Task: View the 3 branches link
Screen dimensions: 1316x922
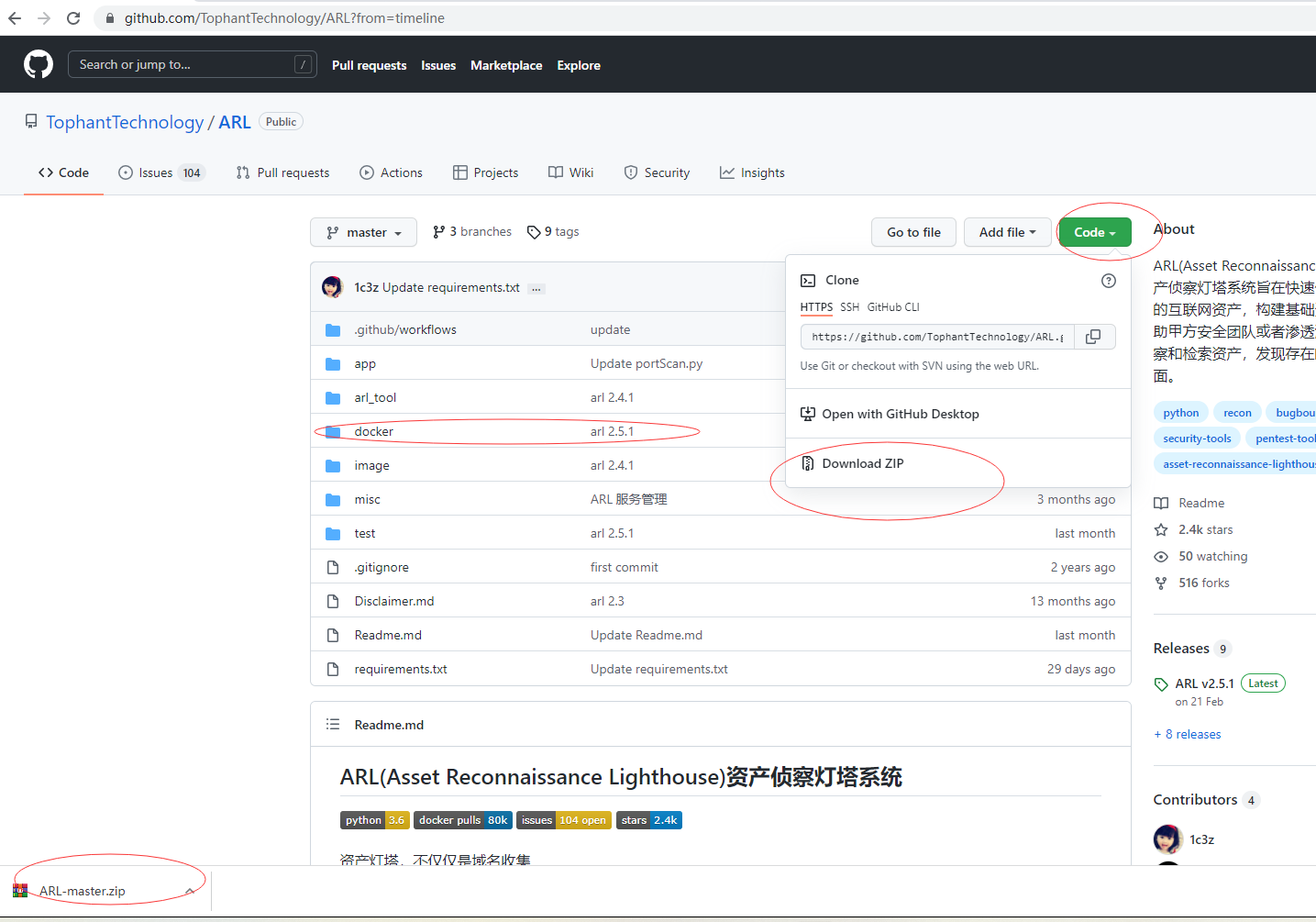Action: pyautogui.click(x=472, y=232)
